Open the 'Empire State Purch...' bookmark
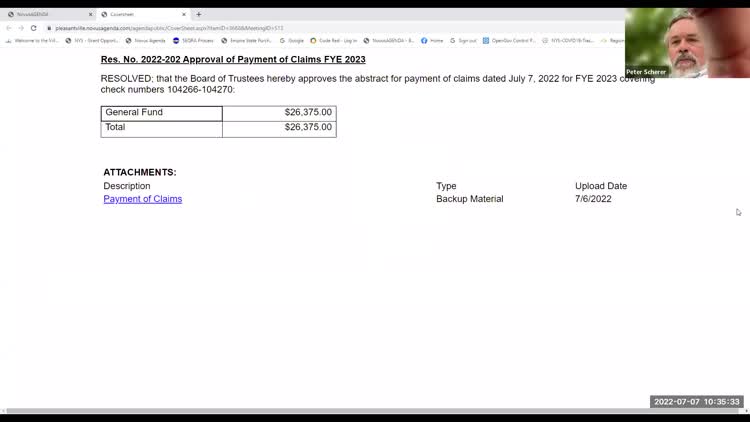The image size is (750, 422). tap(246, 41)
